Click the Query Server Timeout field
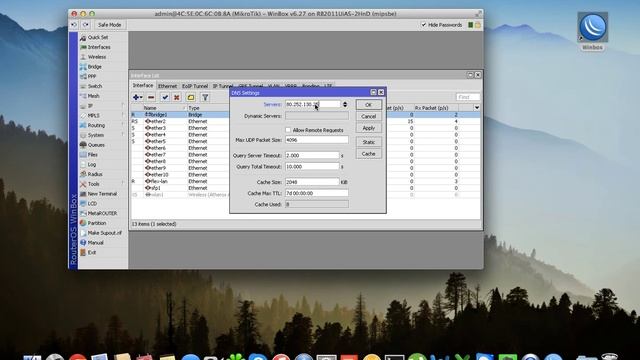This screenshot has width=640, height=360. coord(312,156)
